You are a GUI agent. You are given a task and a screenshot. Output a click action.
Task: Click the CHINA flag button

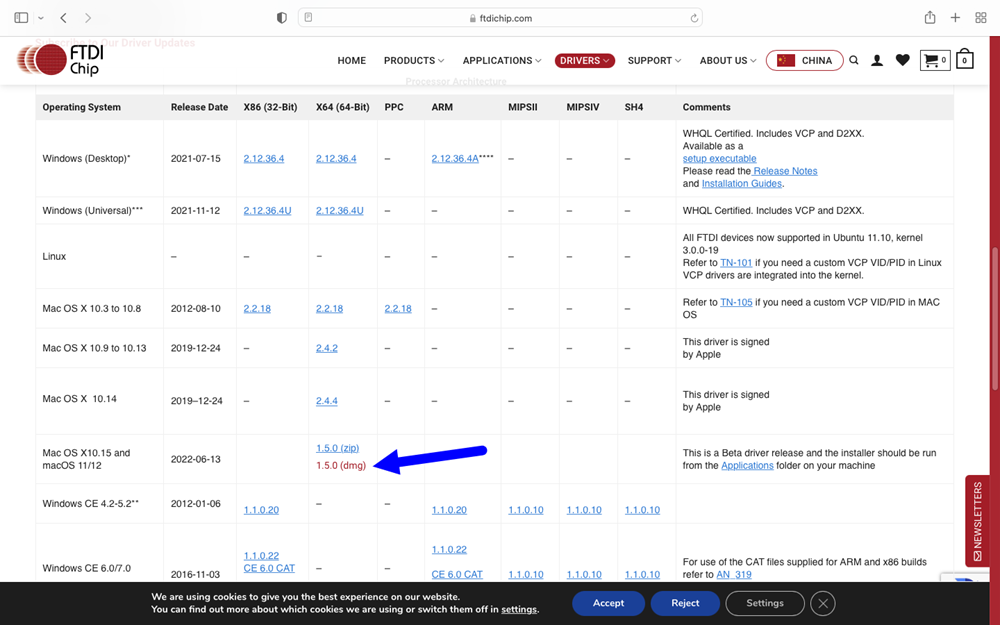[x=804, y=61]
